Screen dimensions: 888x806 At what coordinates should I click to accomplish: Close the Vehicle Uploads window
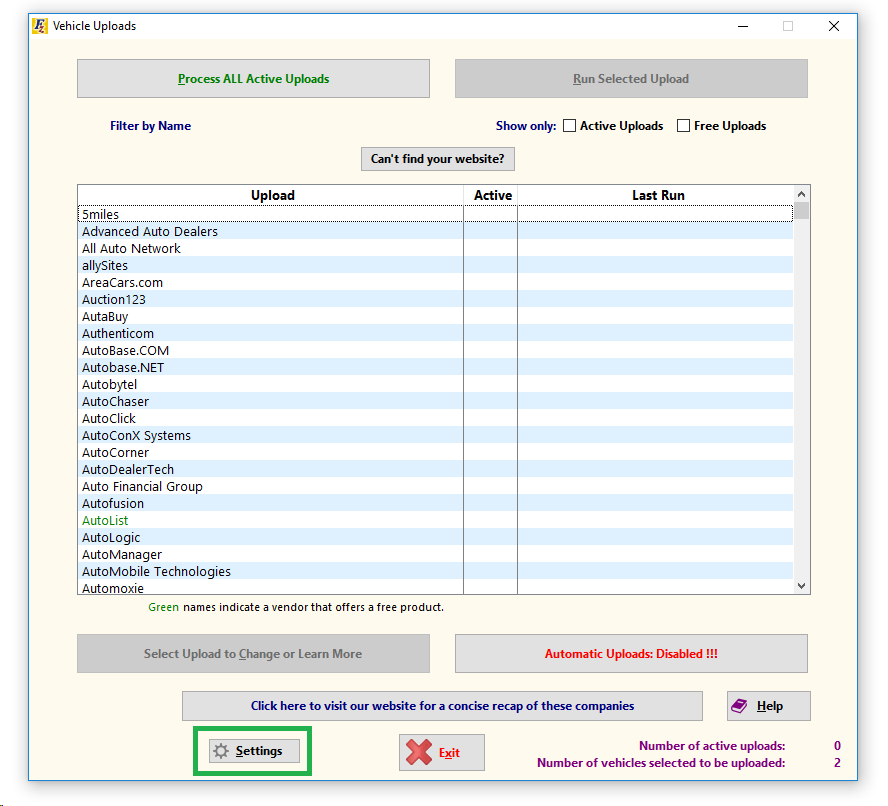(x=834, y=26)
